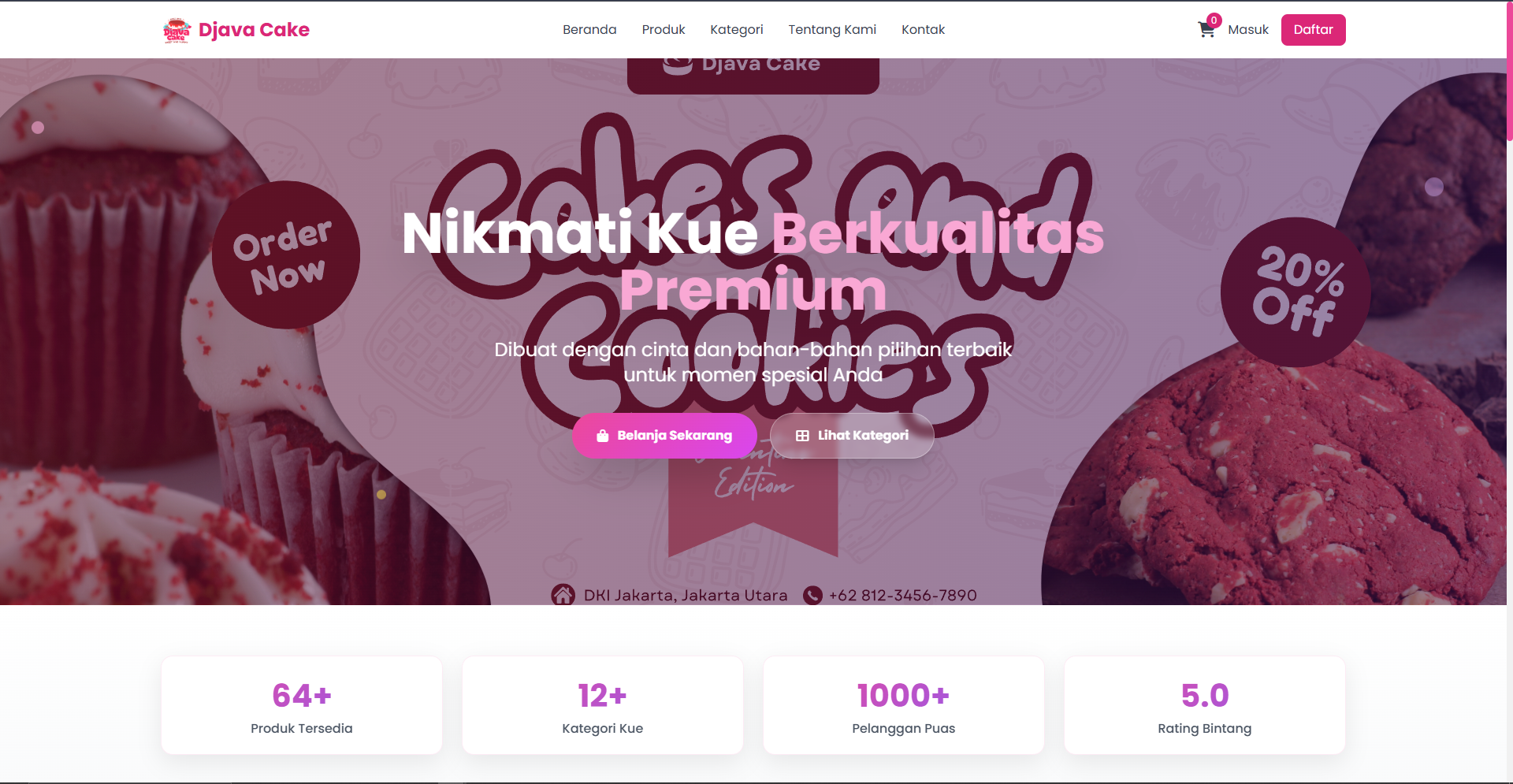Click the Djava Cake brand name
The height and width of the screenshot is (784, 1513).
coord(254,30)
